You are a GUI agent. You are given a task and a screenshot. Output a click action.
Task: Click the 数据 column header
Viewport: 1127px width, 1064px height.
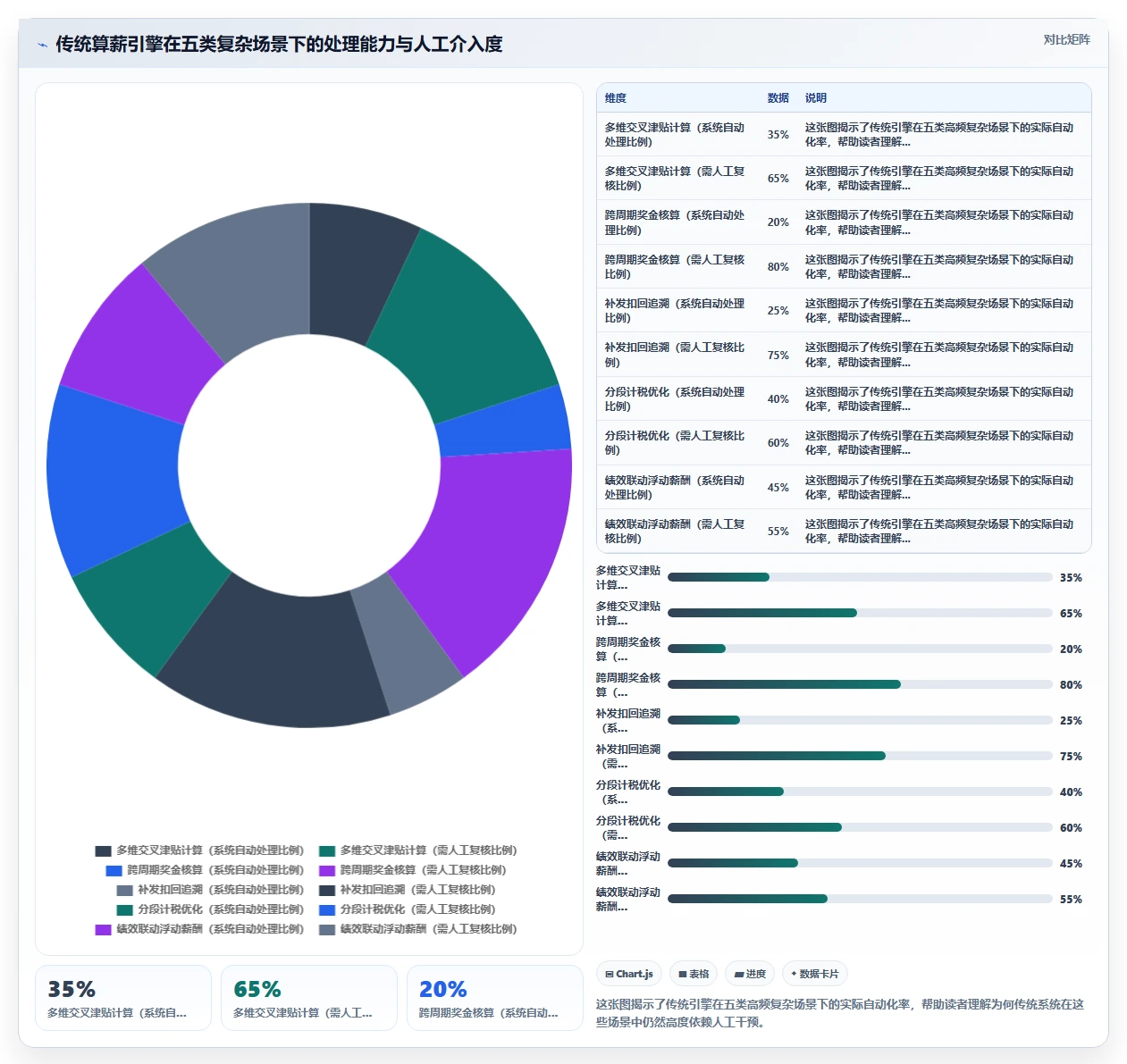[x=778, y=98]
